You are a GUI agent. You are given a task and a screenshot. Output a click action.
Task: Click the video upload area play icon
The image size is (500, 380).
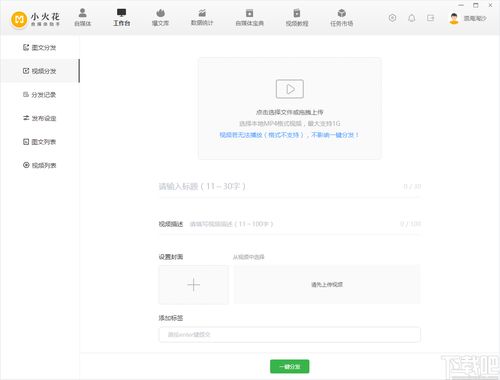click(x=290, y=89)
